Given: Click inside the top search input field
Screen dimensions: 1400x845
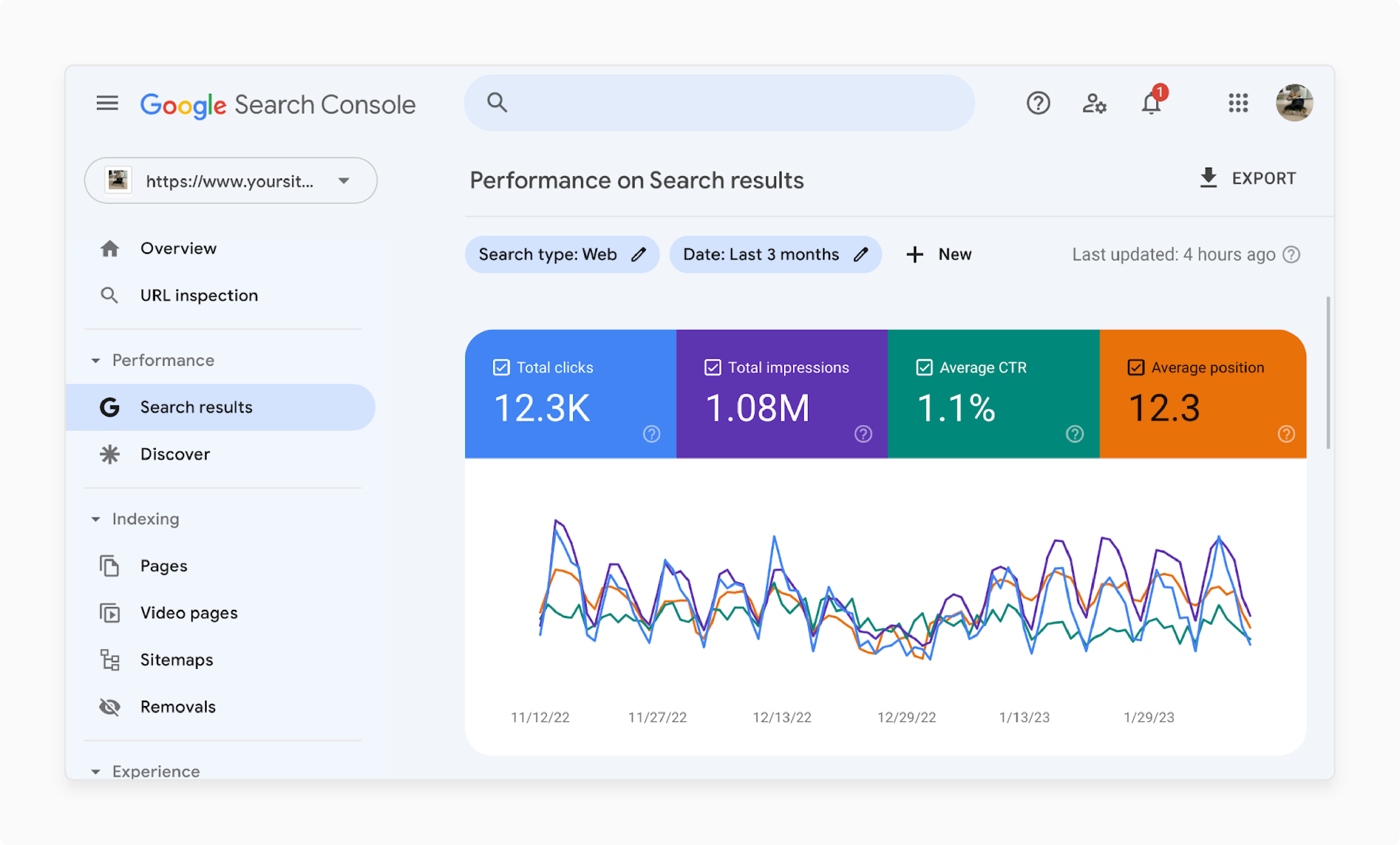Looking at the screenshot, I should click(719, 103).
